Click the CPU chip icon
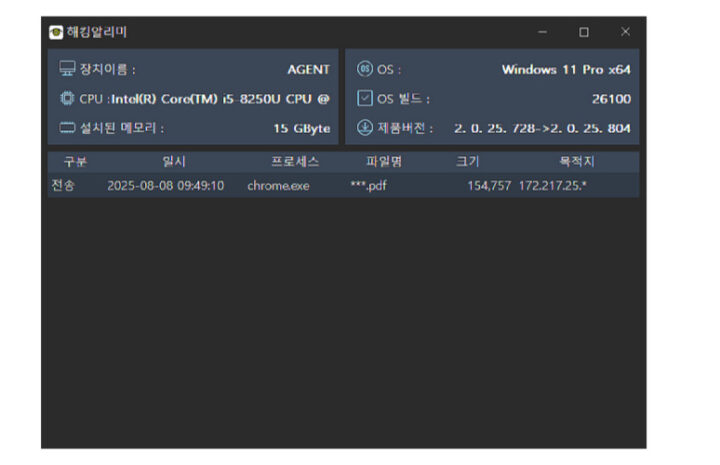Image resolution: width=720 pixels, height=465 pixels. click(67, 98)
